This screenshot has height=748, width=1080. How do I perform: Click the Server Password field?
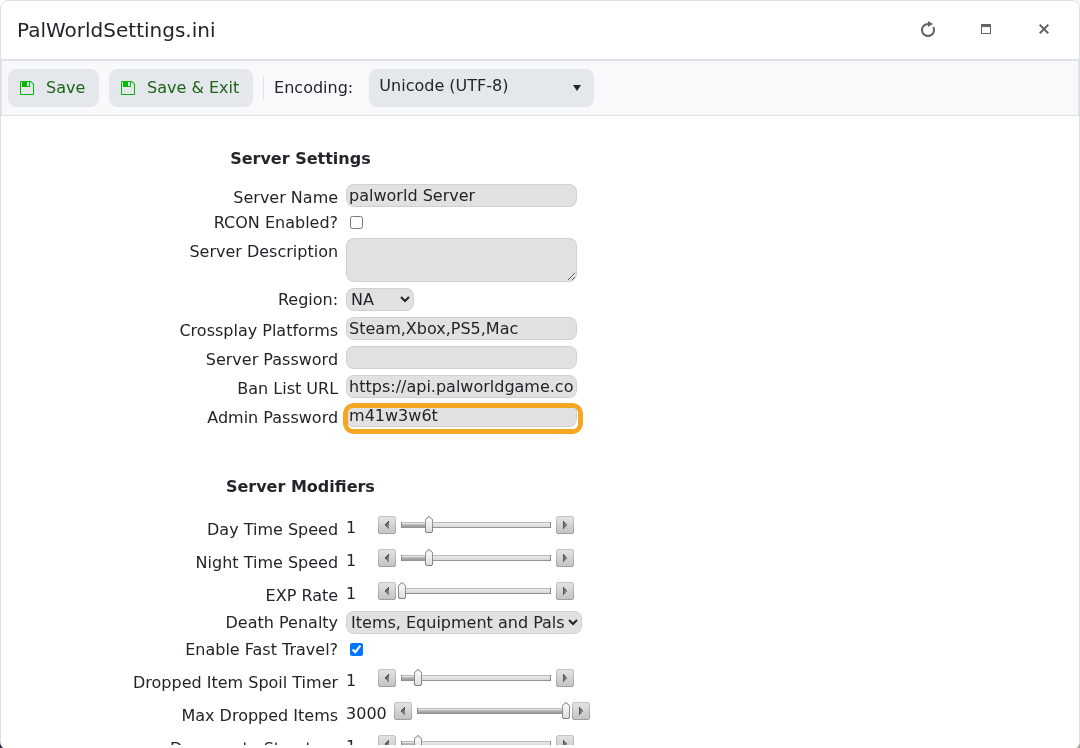click(461, 357)
